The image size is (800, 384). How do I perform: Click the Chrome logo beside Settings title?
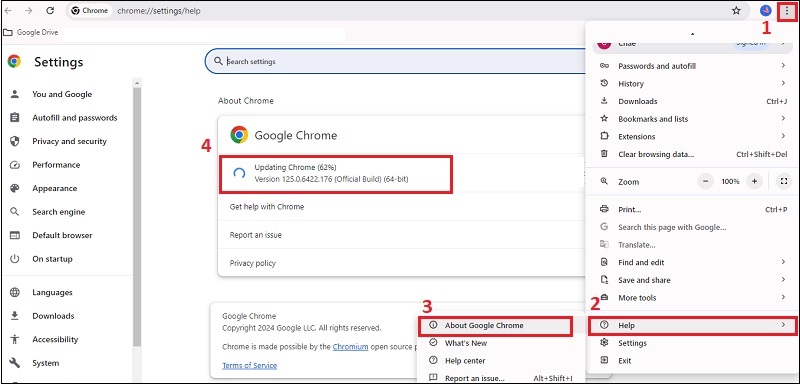click(14, 62)
